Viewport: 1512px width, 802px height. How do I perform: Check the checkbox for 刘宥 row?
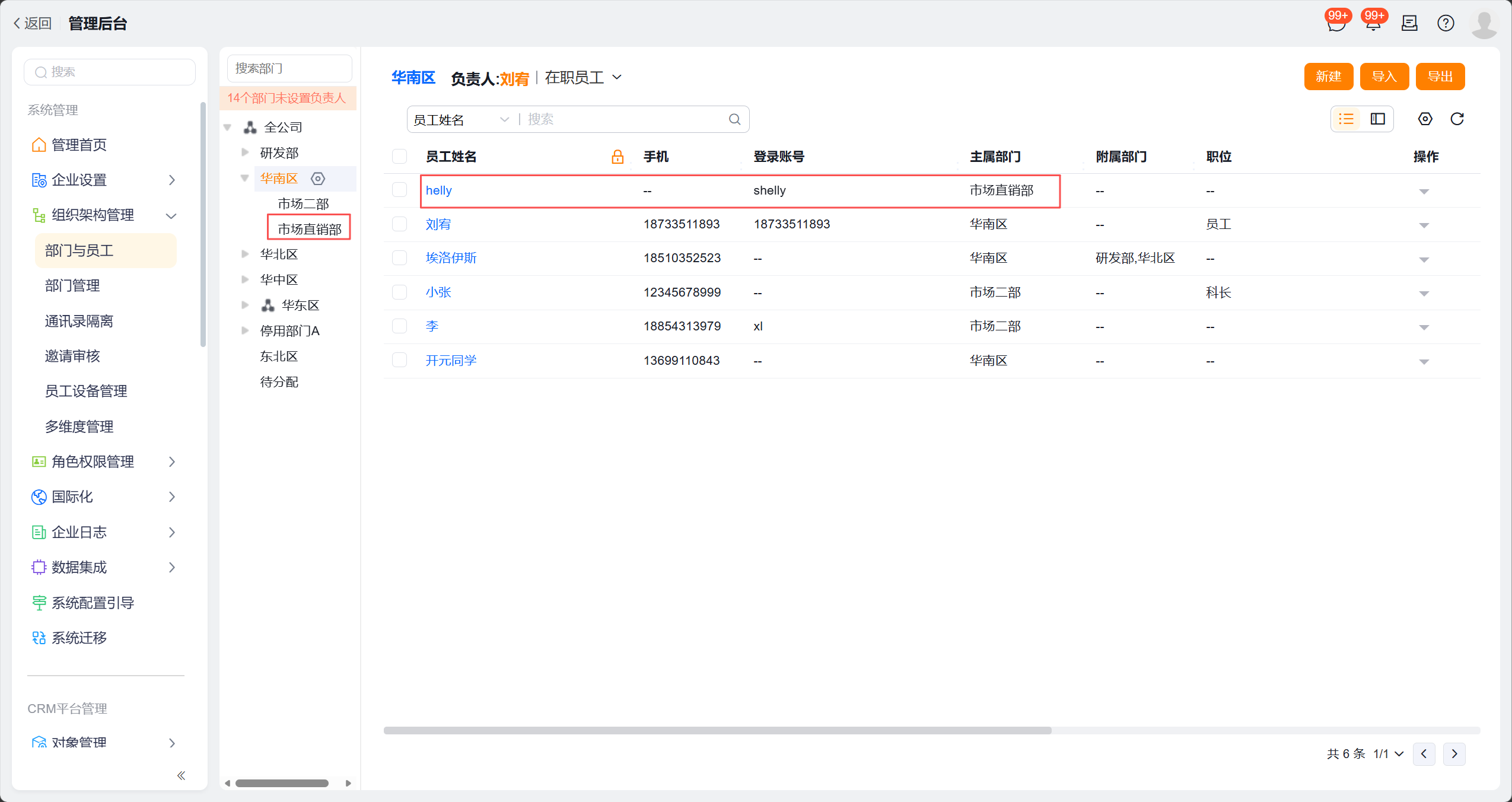[399, 224]
